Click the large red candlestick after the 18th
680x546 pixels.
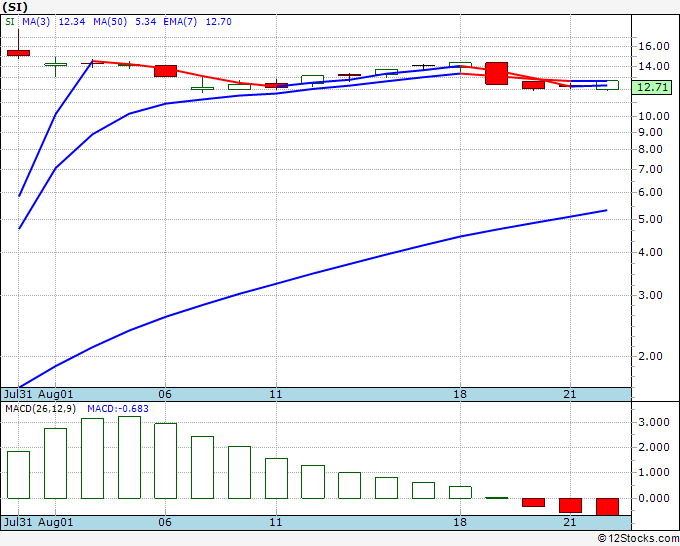tap(497, 73)
